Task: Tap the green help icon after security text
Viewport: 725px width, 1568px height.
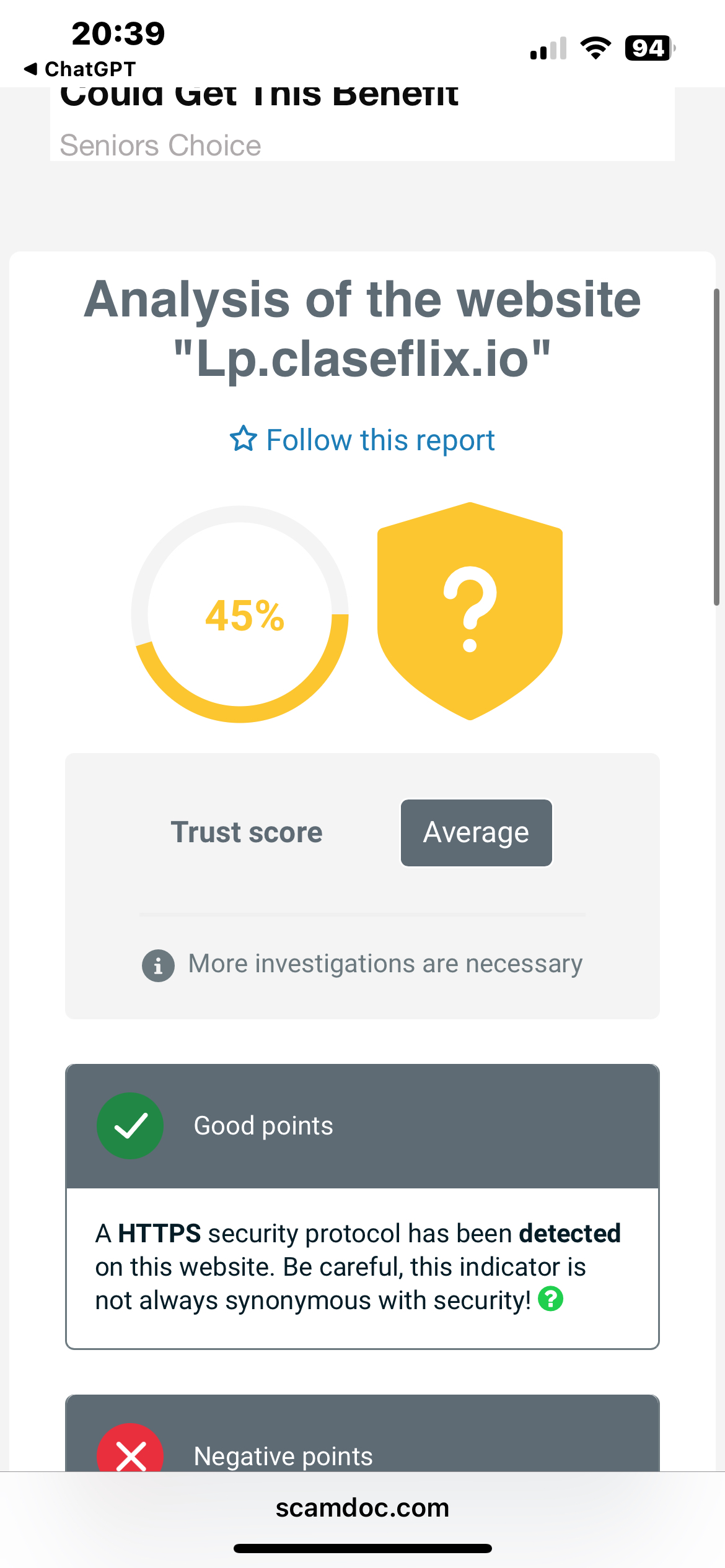Action: click(x=550, y=1299)
